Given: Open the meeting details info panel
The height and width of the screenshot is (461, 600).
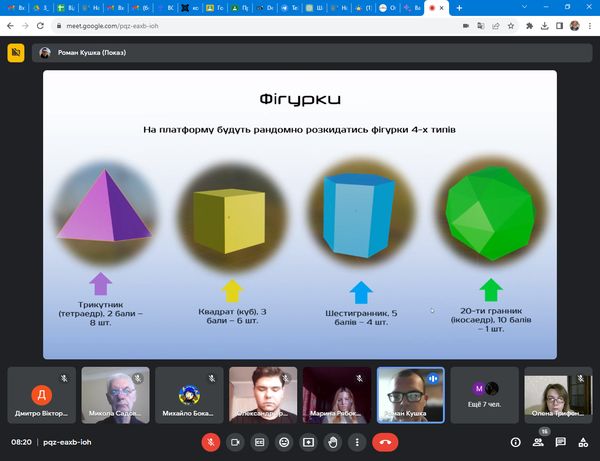Looking at the screenshot, I should (x=516, y=441).
